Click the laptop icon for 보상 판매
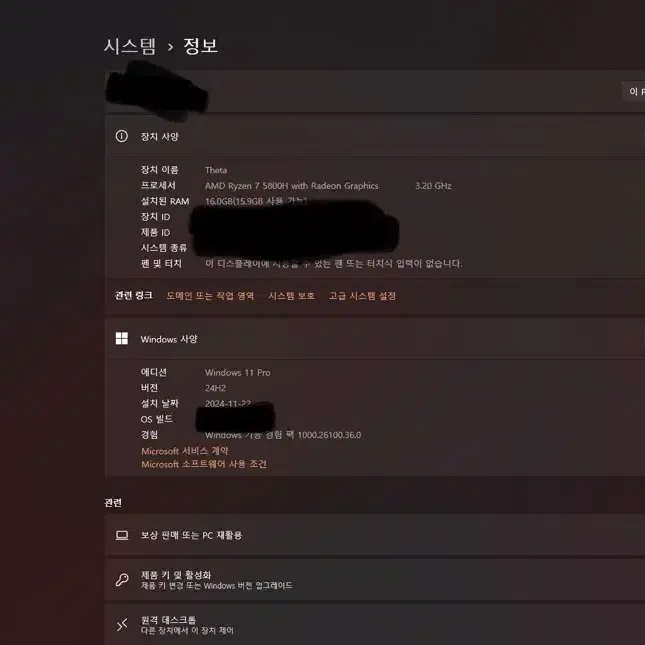The image size is (645, 645). tap(122, 535)
